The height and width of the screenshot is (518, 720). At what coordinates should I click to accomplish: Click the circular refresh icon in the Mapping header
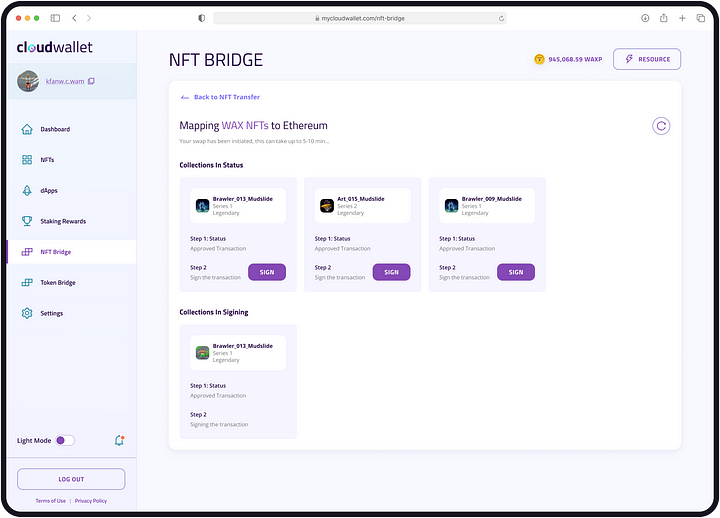tap(661, 126)
